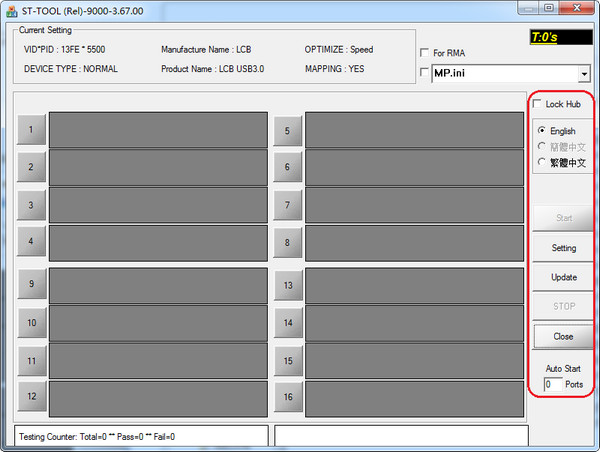Click the DEVICE TYPE : NORMAL text

(70, 69)
